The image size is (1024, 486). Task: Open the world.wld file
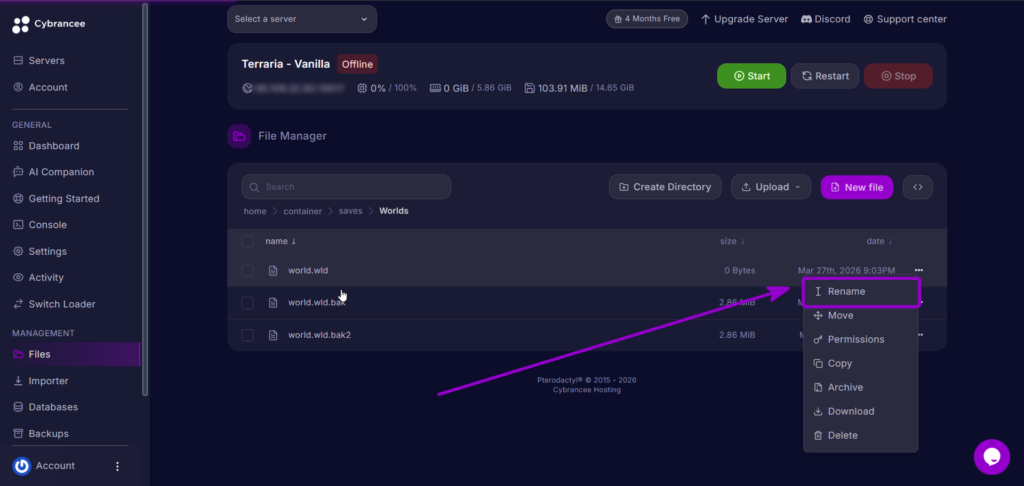(308, 270)
